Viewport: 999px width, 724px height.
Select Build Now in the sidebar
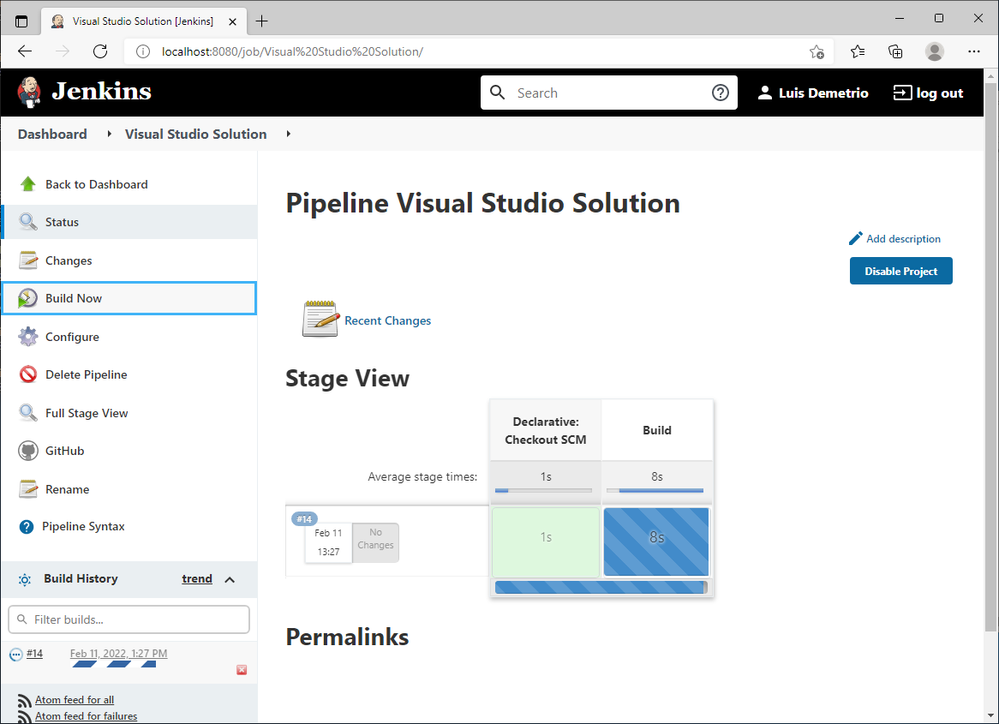click(130, 298)
